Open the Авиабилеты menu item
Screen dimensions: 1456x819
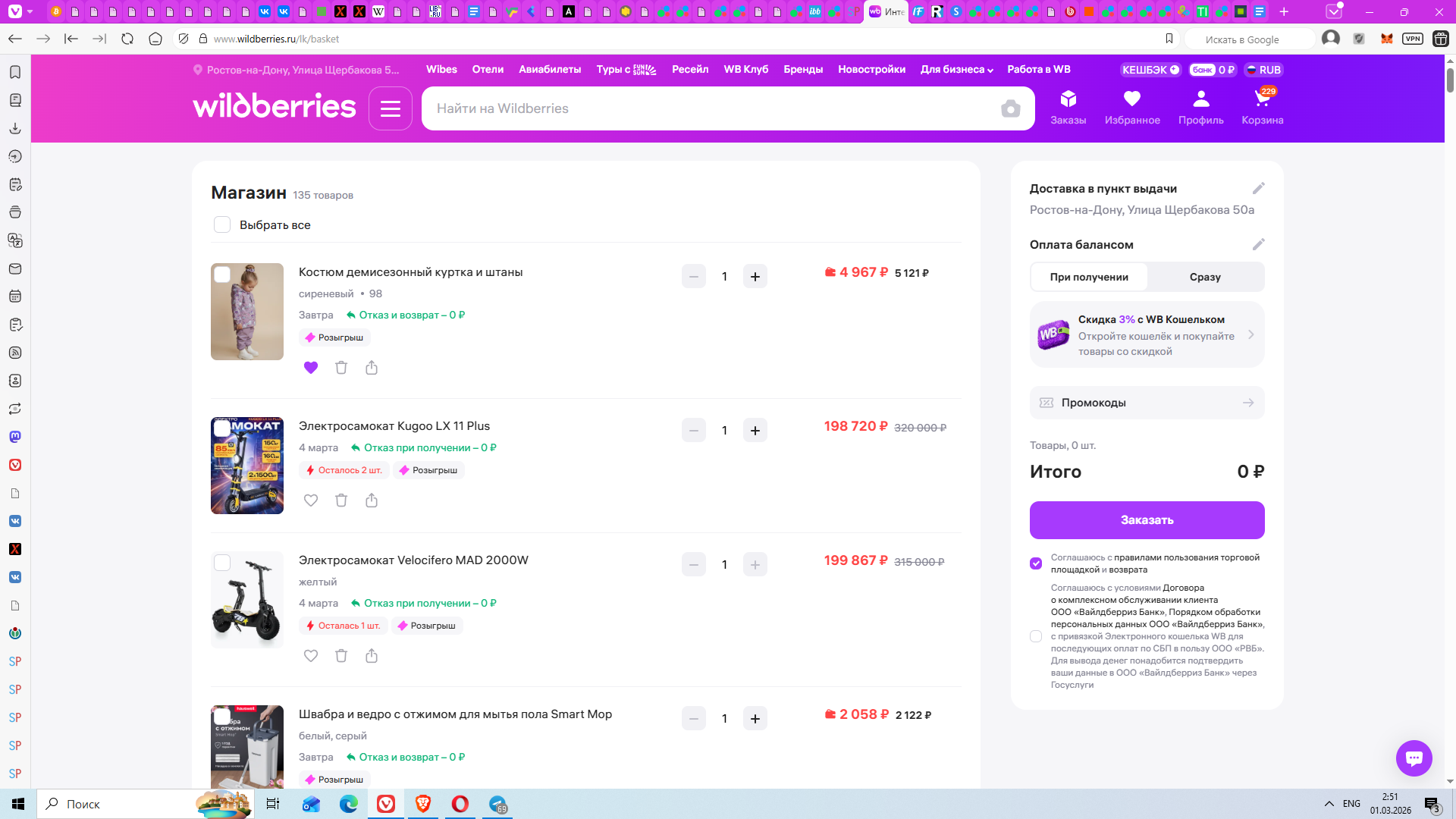[x=549, y=70]
